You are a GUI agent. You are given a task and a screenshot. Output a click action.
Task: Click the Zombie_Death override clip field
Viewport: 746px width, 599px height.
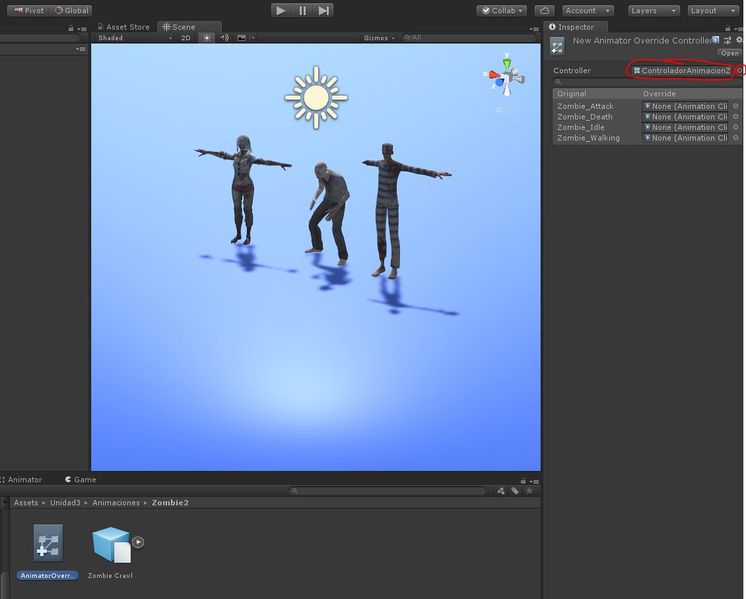click(685, 117)
